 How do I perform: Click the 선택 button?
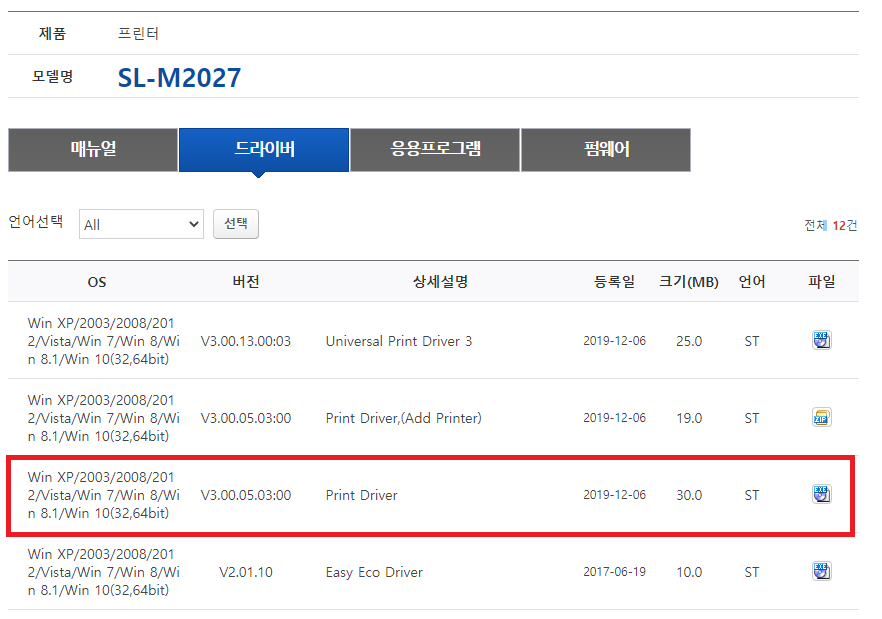click(236, 224)
